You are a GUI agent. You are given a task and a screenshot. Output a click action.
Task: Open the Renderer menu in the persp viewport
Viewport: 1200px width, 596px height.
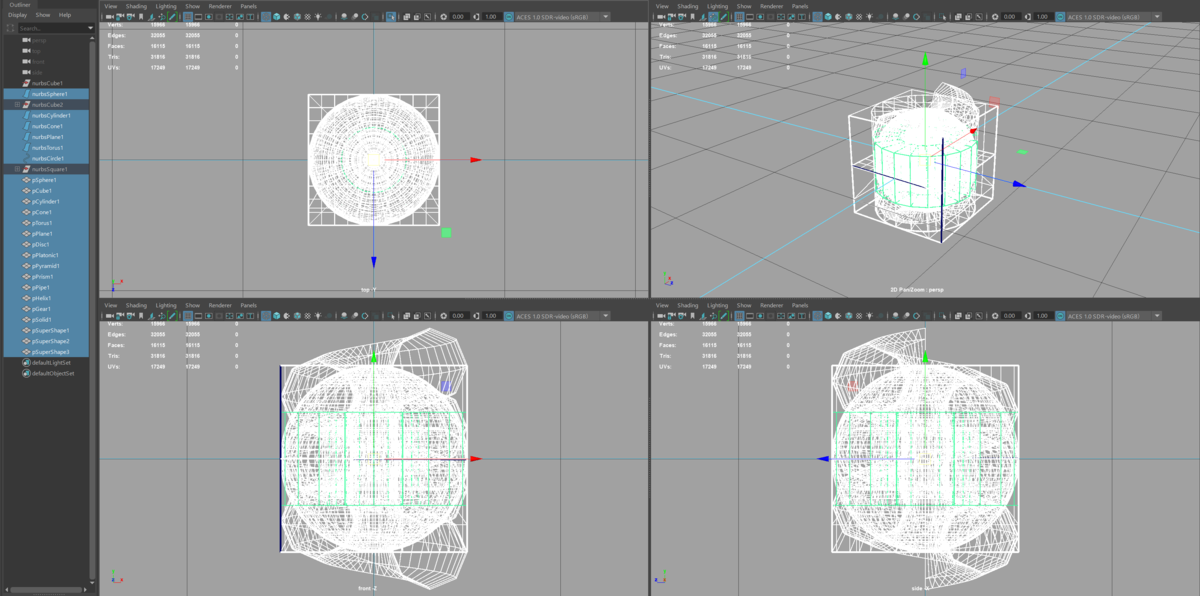770,5
